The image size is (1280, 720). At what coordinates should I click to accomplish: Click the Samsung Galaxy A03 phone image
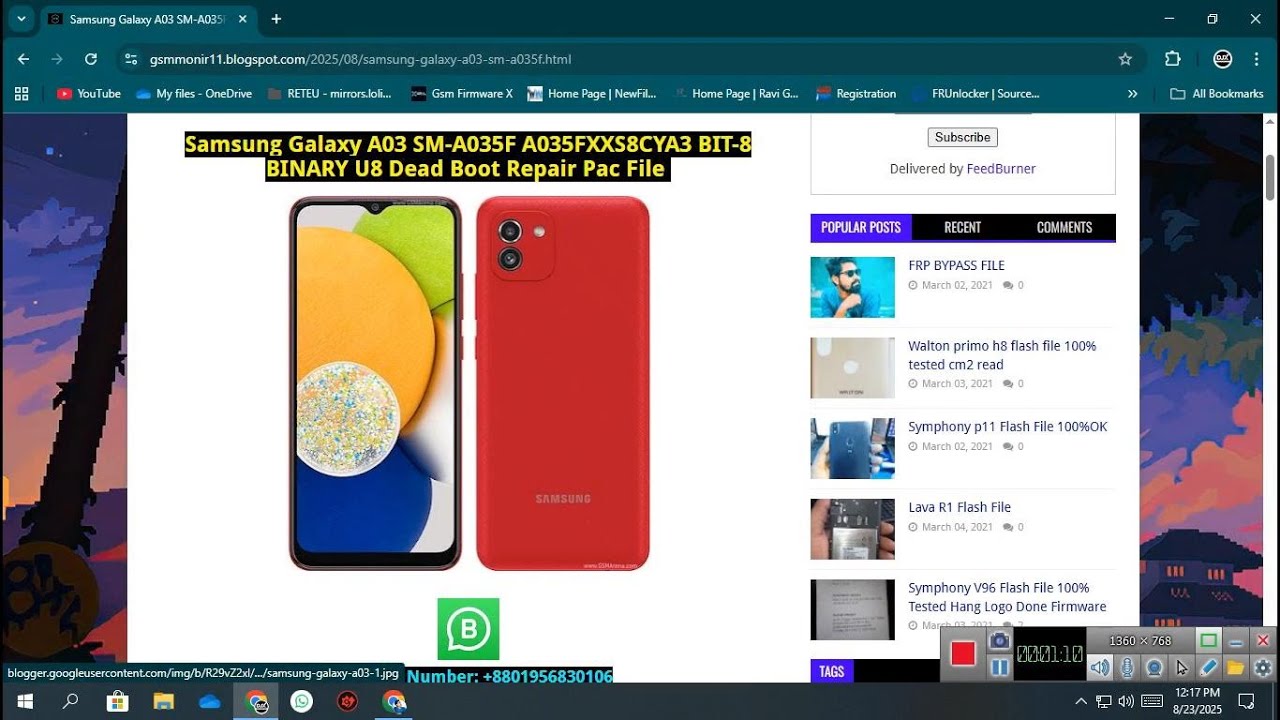pos(469,383)
